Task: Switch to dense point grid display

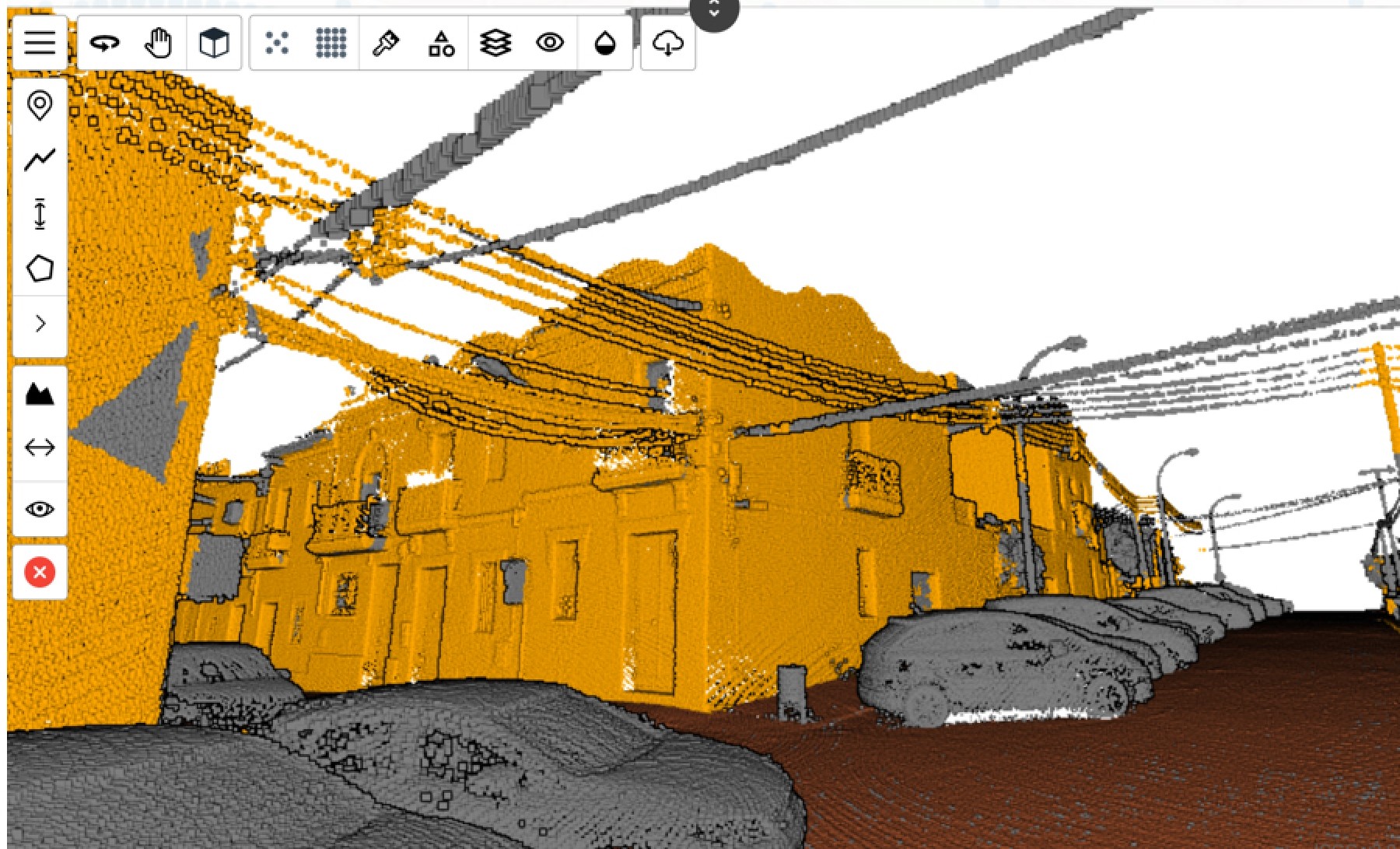Action: click(331, 43)
